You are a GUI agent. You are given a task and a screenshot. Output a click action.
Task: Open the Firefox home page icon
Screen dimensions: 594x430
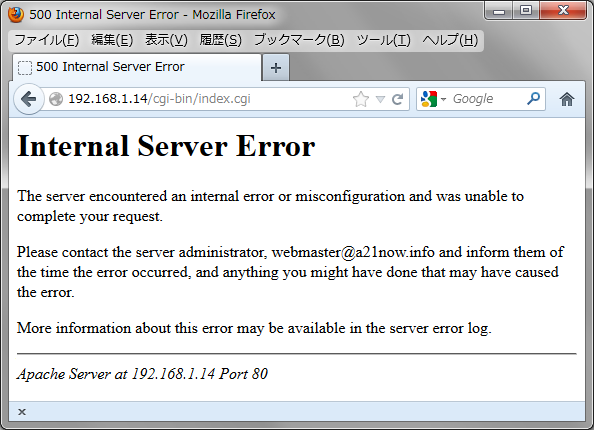[567, 99]
